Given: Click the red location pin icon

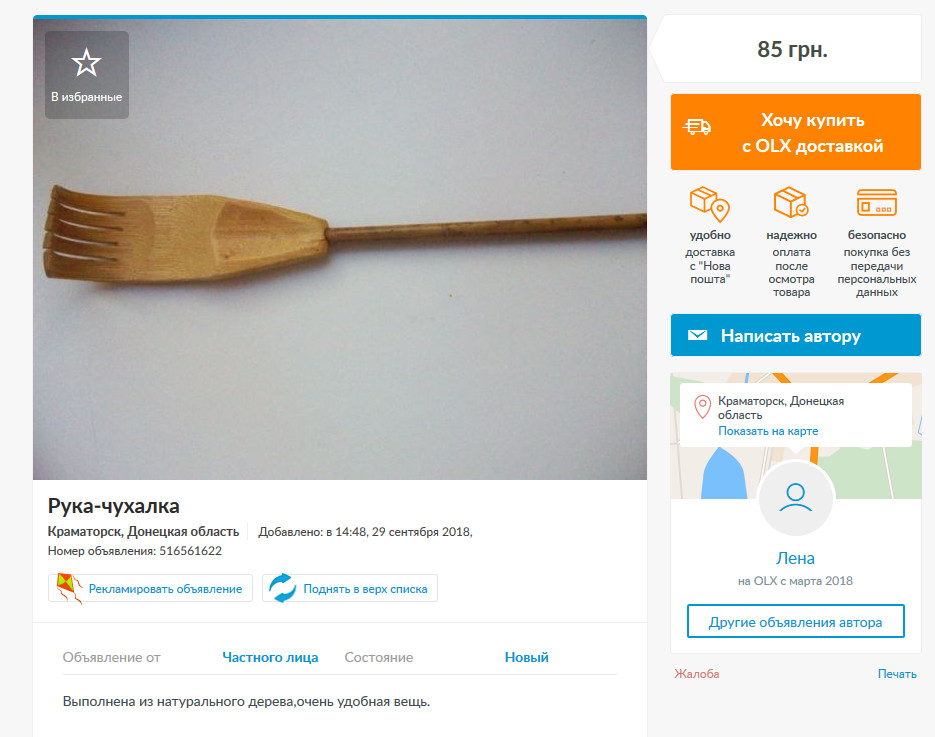Looking at the screenshot, I should click(x=702, y=407).
